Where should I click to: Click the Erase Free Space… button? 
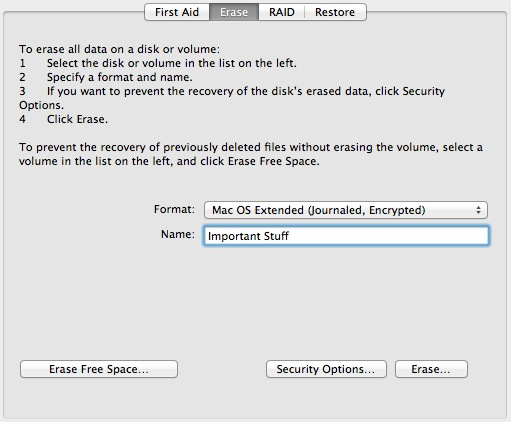[99, 369]
